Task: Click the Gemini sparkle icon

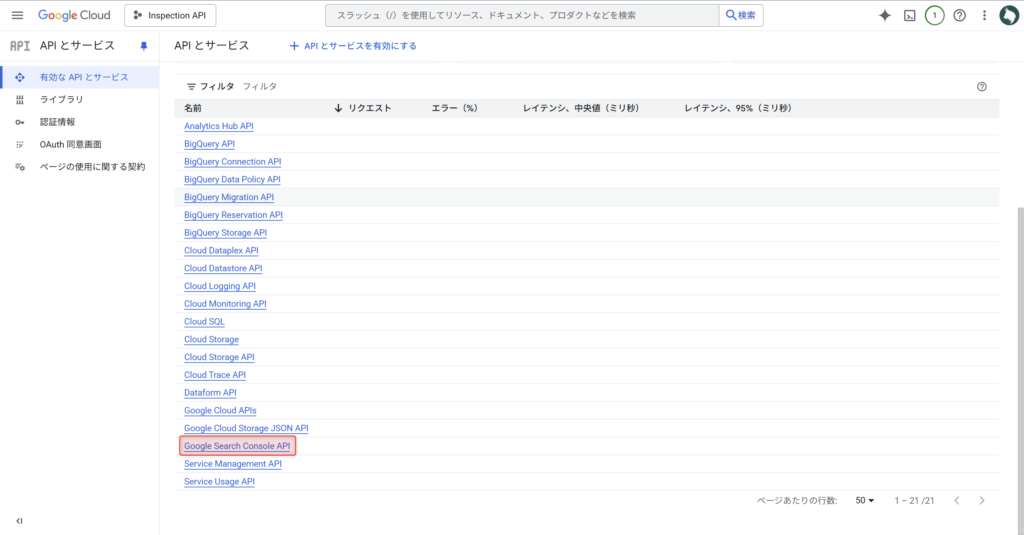Action: coord(884,15)
